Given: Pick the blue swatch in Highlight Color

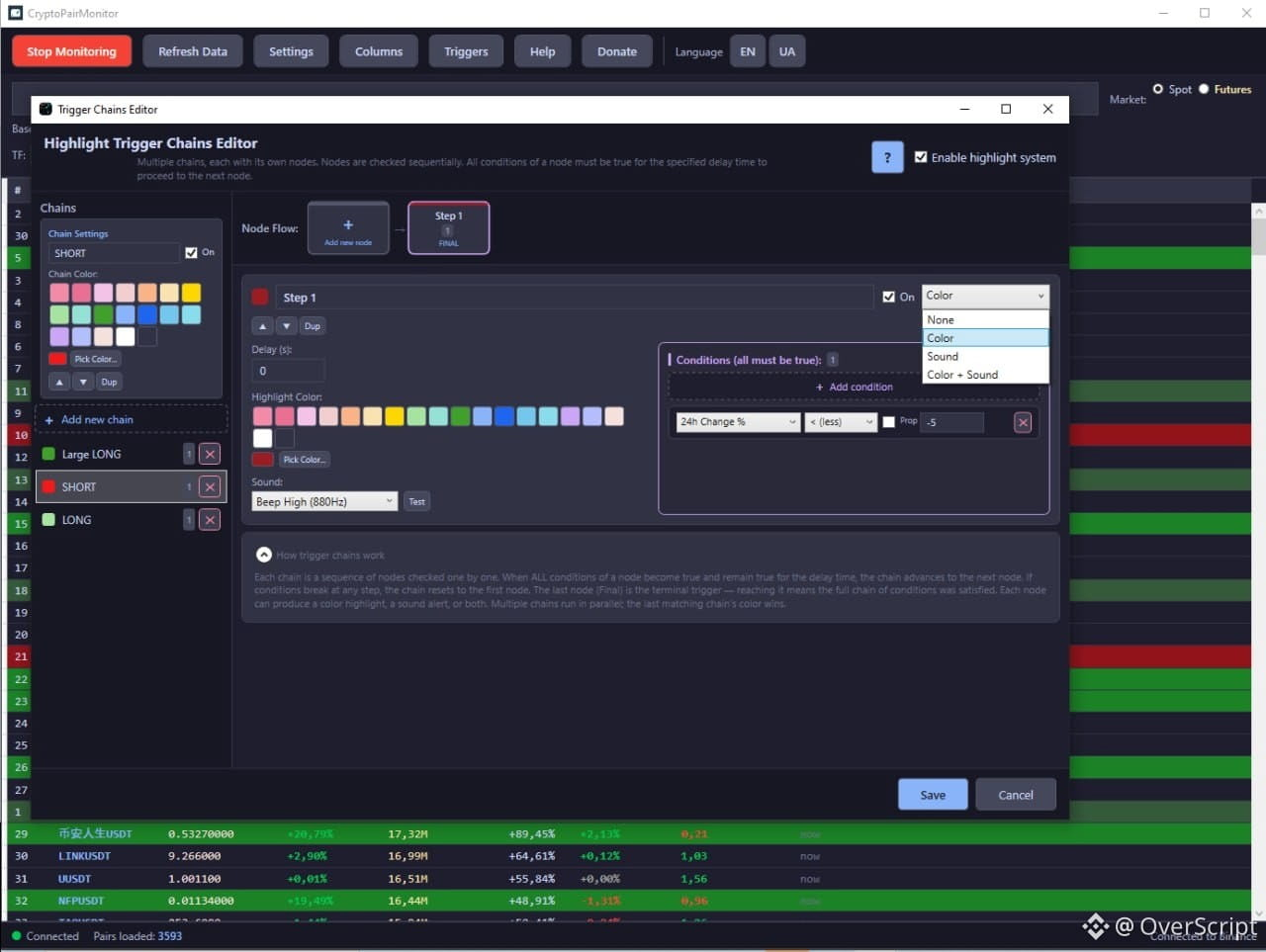Looking at the screenshot, I should pos(504,416).
